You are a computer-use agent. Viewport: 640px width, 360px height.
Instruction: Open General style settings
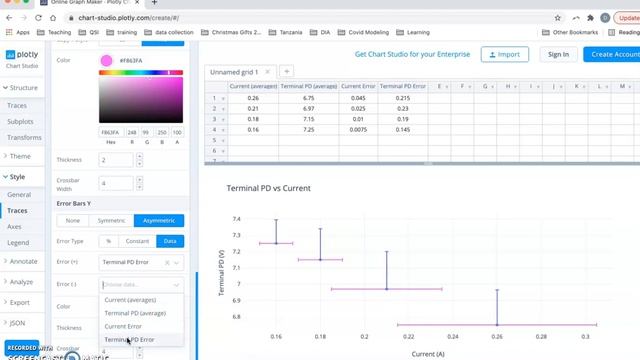pos(19,194)
